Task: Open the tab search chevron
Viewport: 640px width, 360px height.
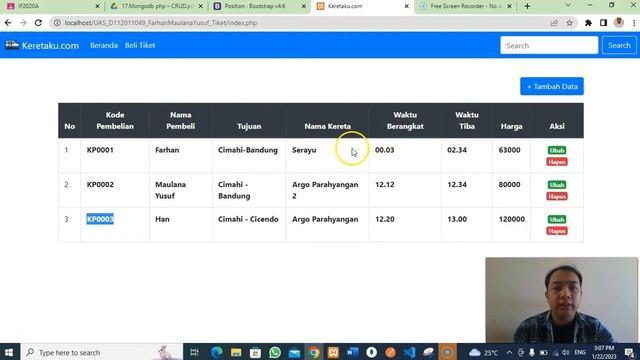Action: pos(568,5)
